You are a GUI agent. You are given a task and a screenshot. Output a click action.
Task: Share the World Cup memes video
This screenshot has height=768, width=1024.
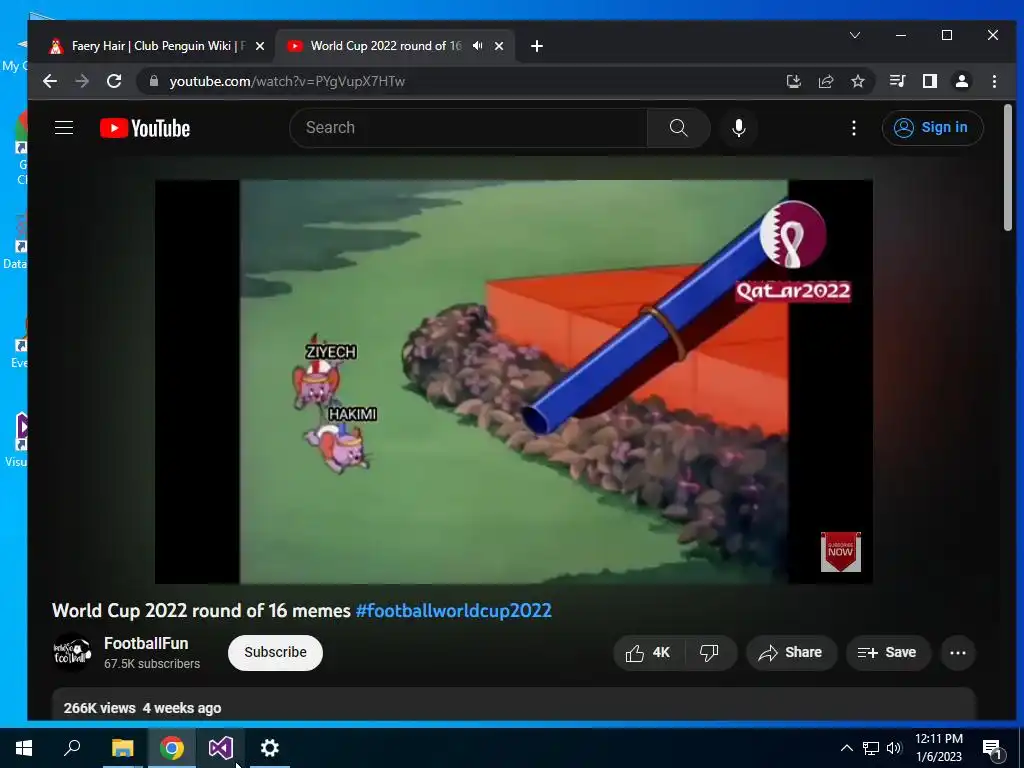click(791, 652)
